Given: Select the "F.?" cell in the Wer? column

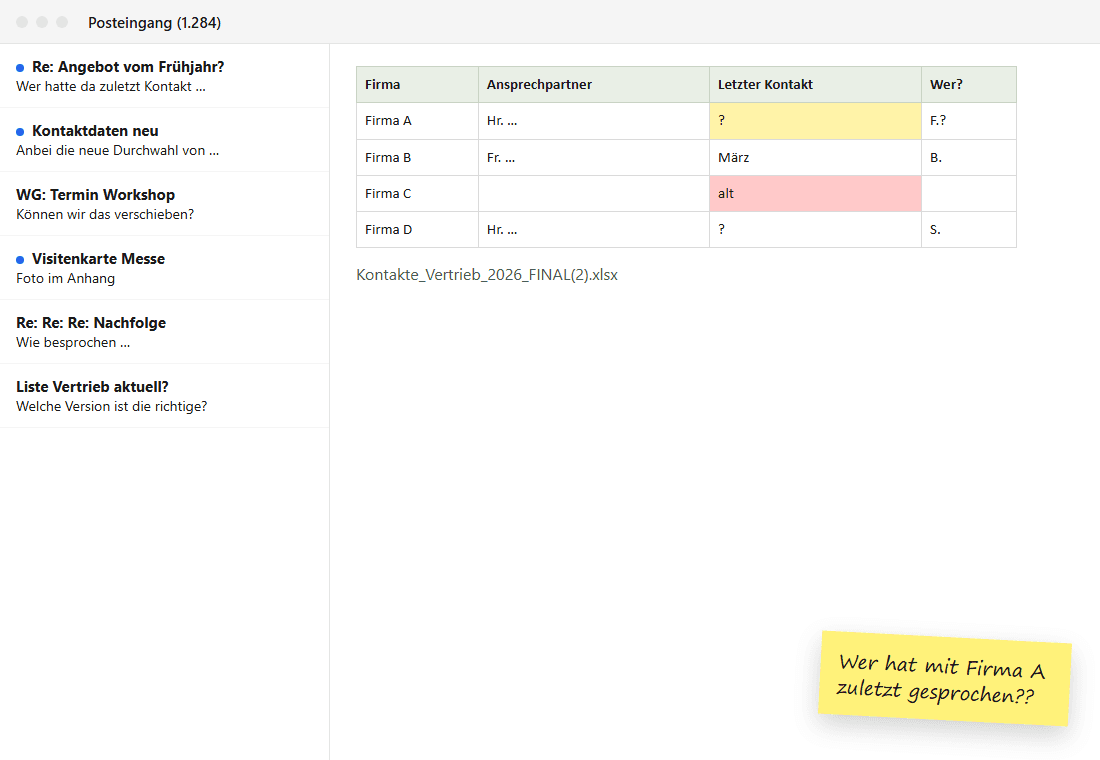Looking at the screenshot, I should click(969, 121).
